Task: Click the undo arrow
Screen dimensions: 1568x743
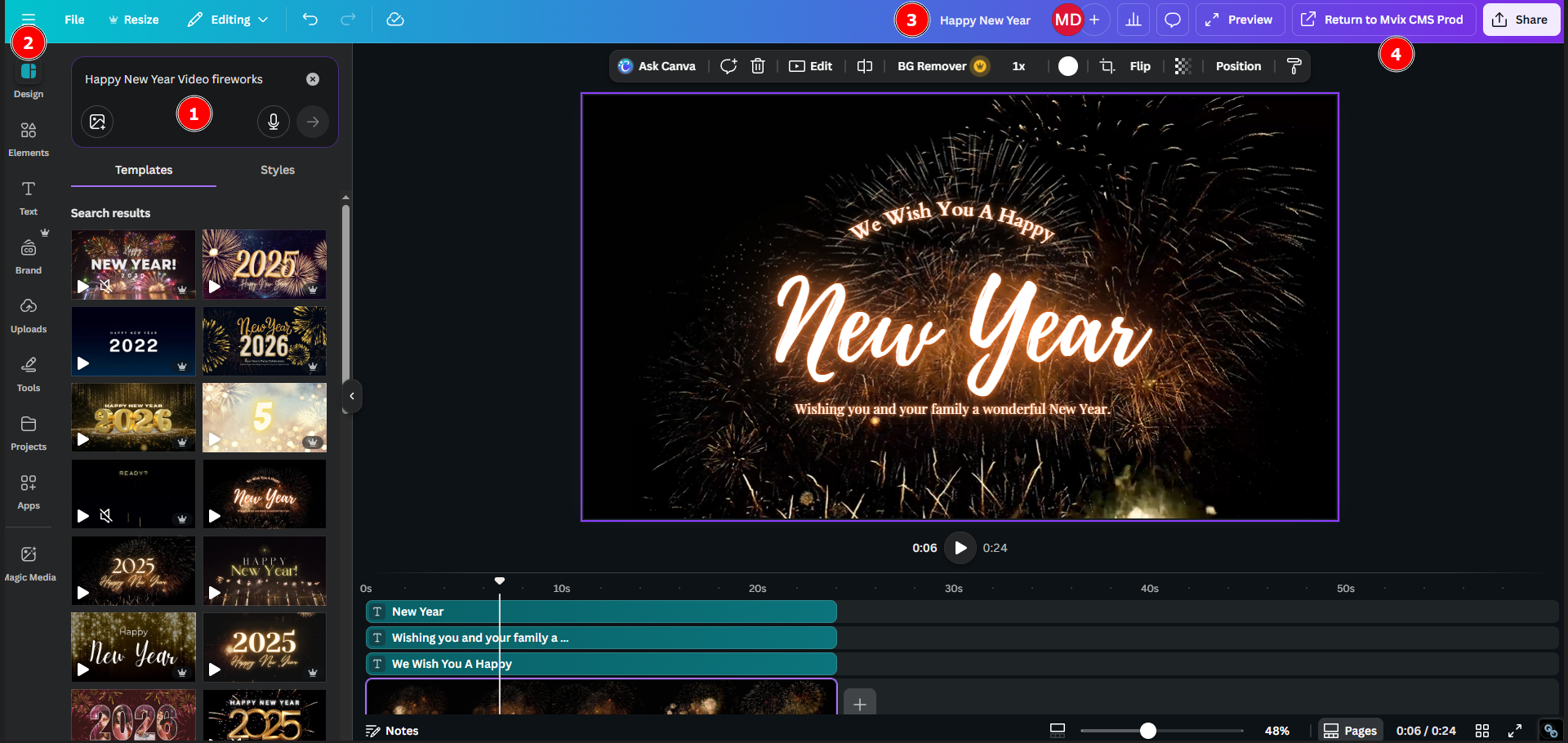Action: 310,20
